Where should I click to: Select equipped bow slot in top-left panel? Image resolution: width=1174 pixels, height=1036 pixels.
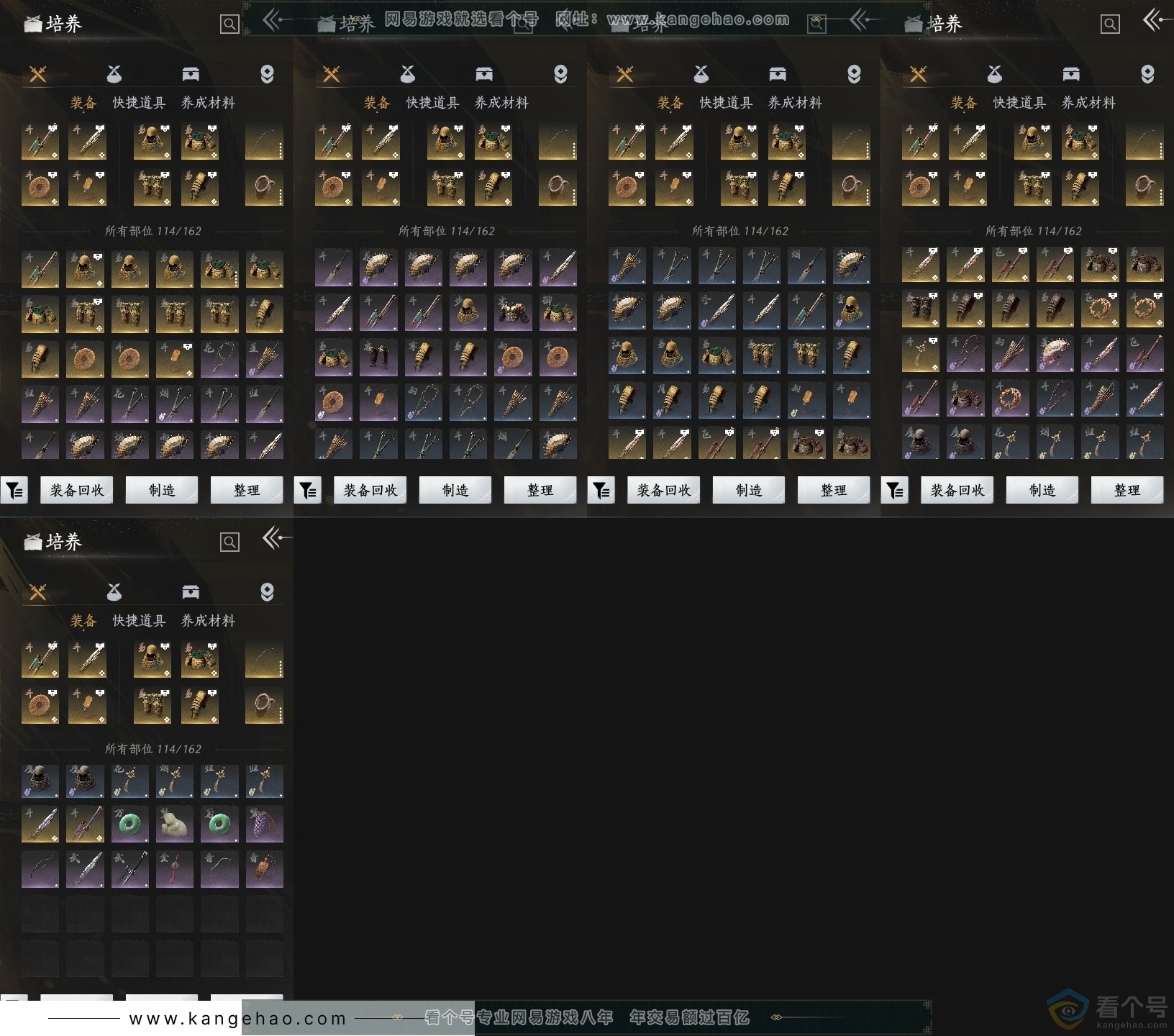point(264,141)
